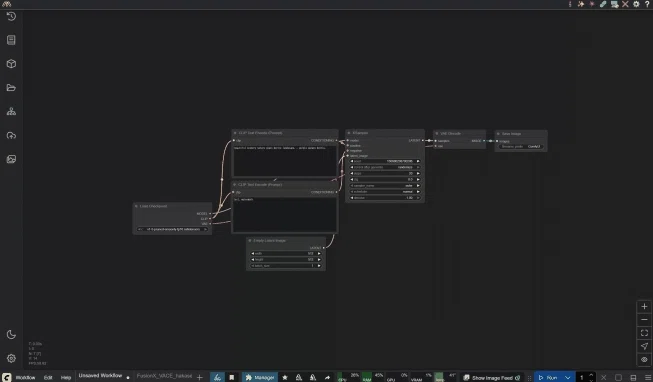The height and width of the screenshot is (382, 653).
Task: Increase batch_size in Empty Latent Image
Action: tap(319, 266)
